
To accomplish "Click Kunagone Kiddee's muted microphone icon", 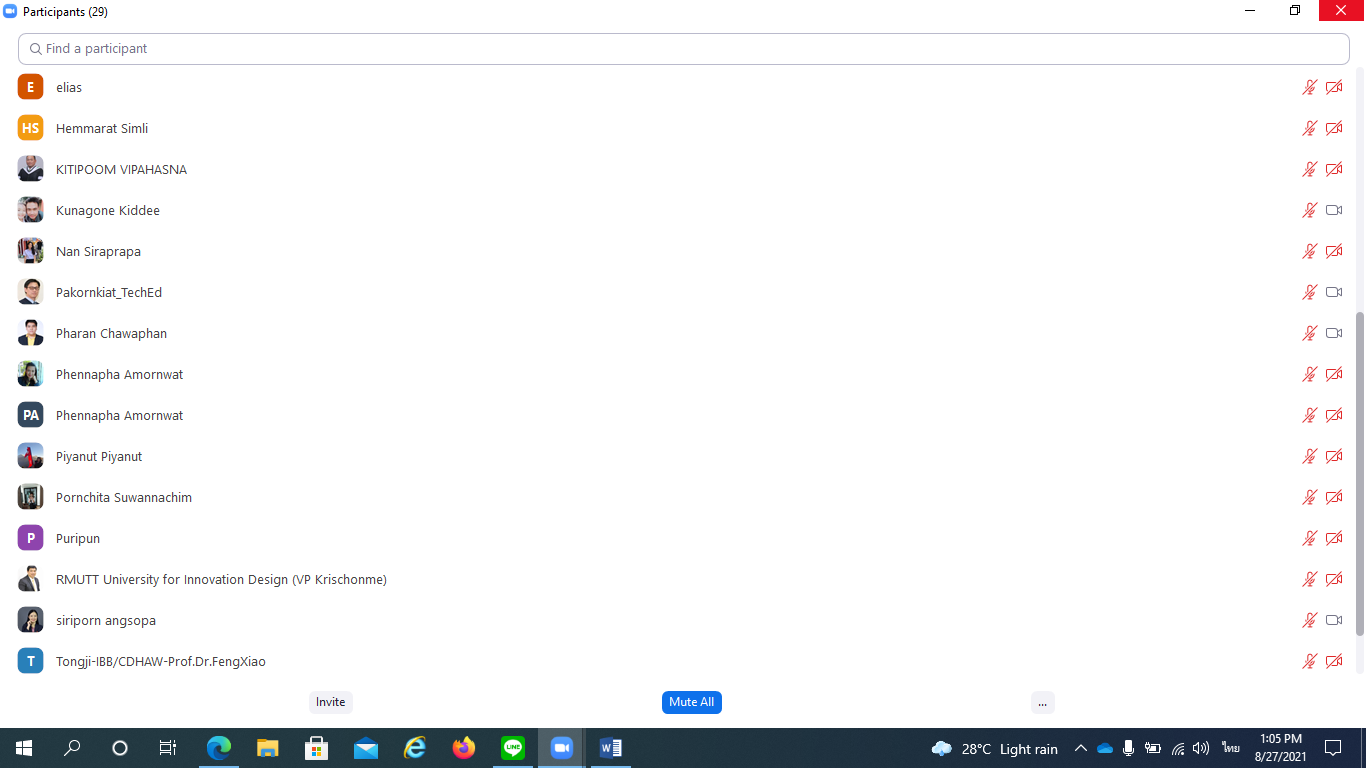I will [1309, 210].
